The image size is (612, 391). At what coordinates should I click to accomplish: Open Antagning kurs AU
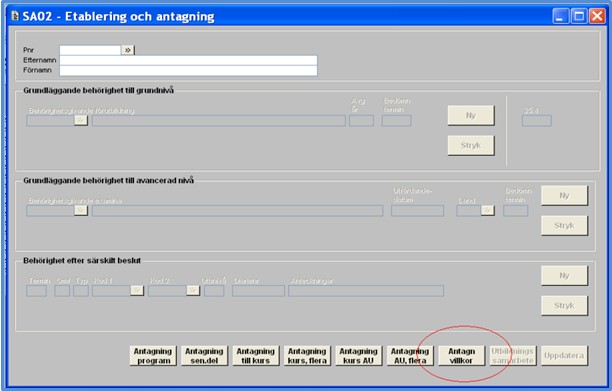[358, 355]
